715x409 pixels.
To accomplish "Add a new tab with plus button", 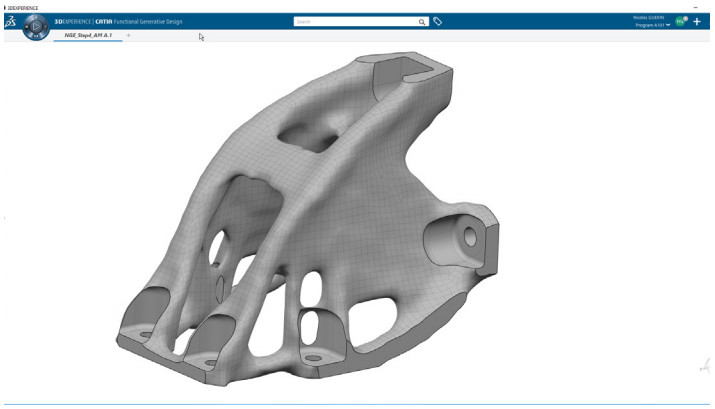I will pos(128,35).
